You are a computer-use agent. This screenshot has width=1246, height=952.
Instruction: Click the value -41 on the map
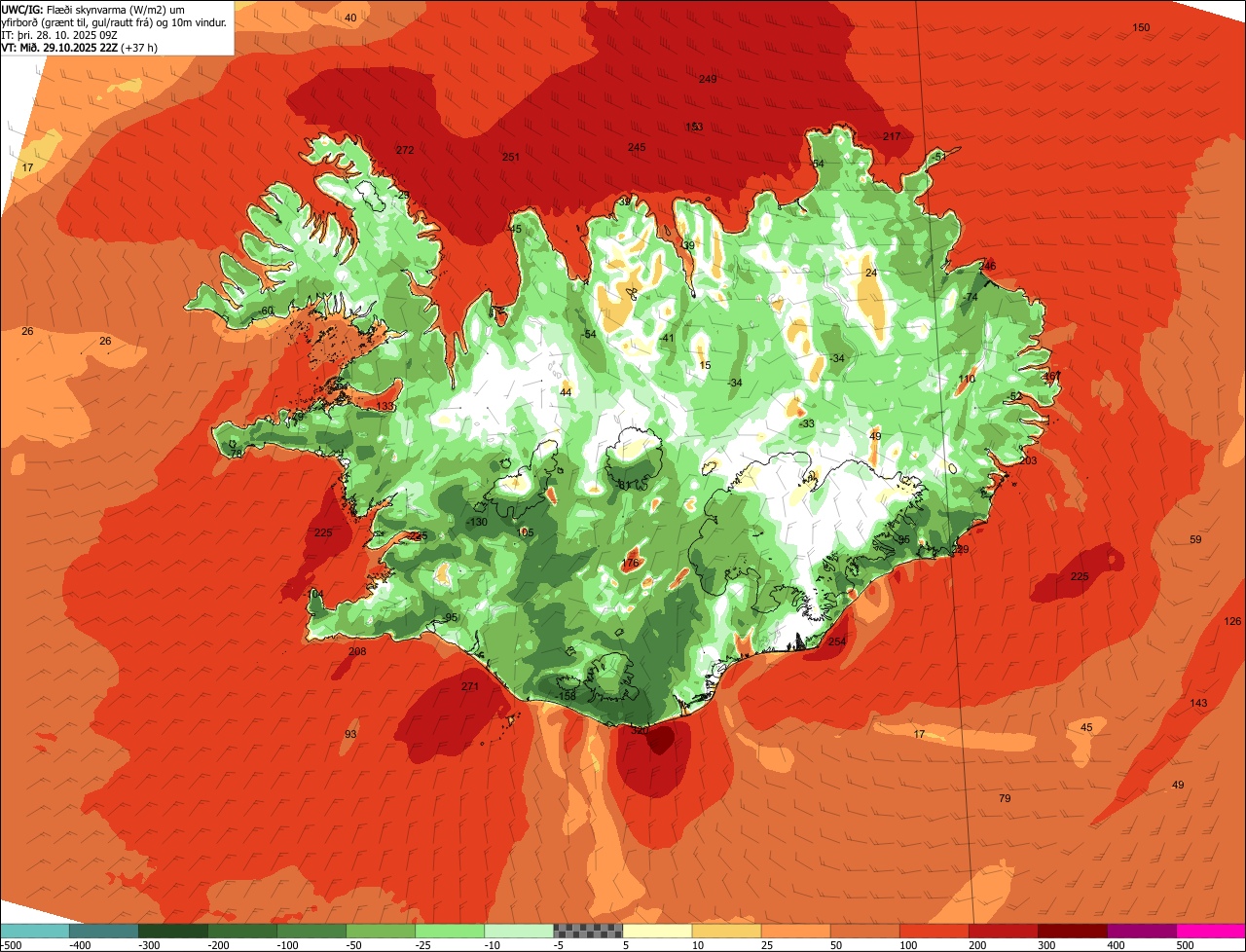click(x=667, y=338)
